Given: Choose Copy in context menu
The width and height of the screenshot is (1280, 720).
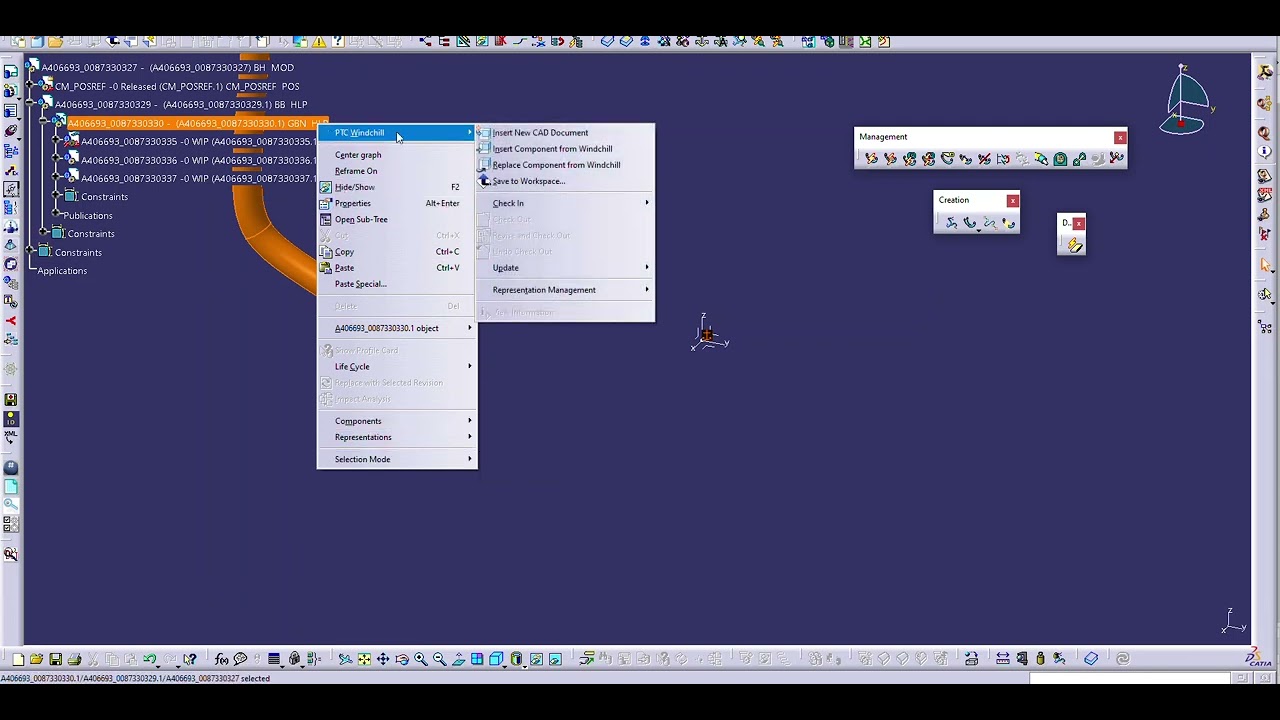Looking at the screenshot, I should [397, 252].
